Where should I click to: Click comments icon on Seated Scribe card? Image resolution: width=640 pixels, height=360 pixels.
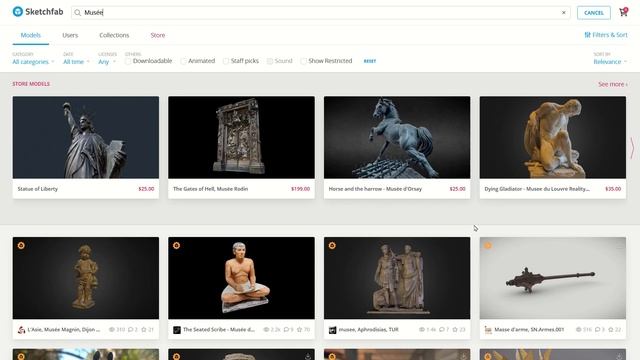[287, 329]
